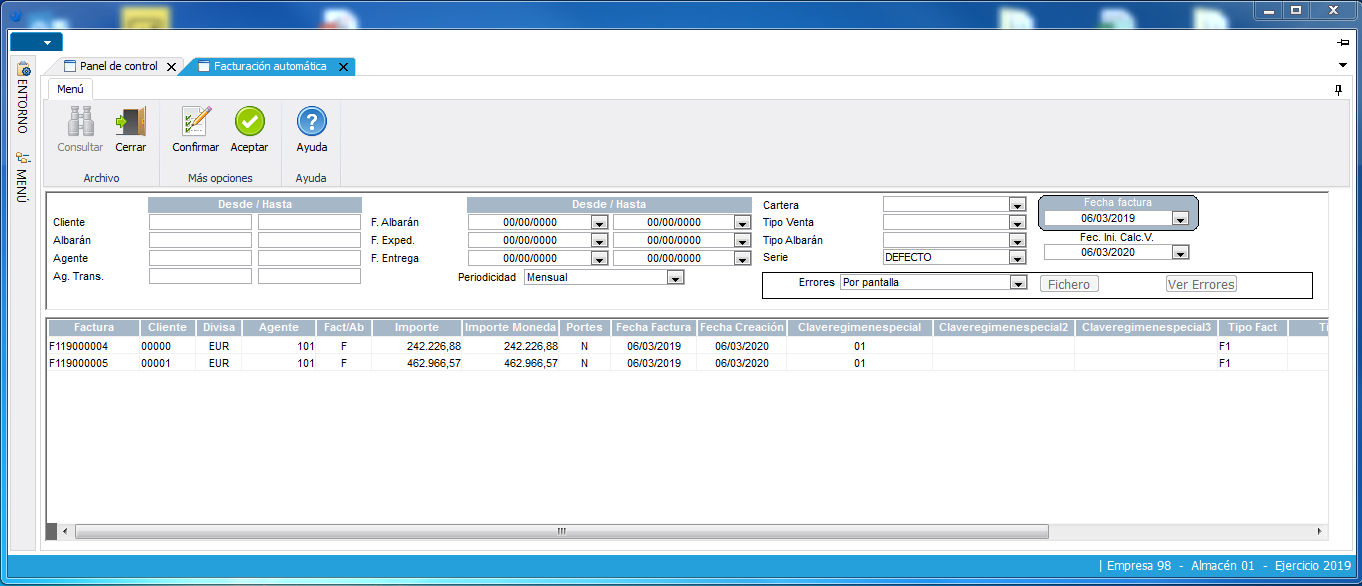Click the Albarán Desde input field
Screen dimensions: 1362x586
[x=200, y=240]
